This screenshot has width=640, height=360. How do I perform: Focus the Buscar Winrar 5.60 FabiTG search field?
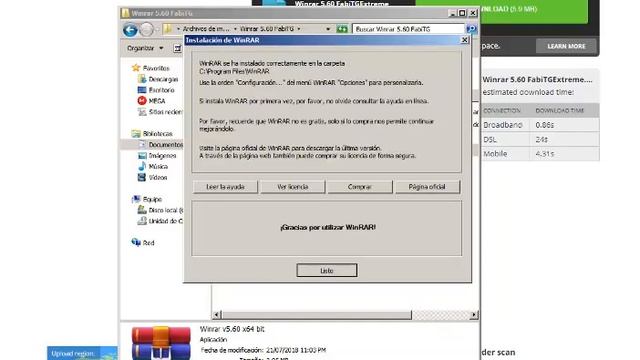click(x=408, y=29)
